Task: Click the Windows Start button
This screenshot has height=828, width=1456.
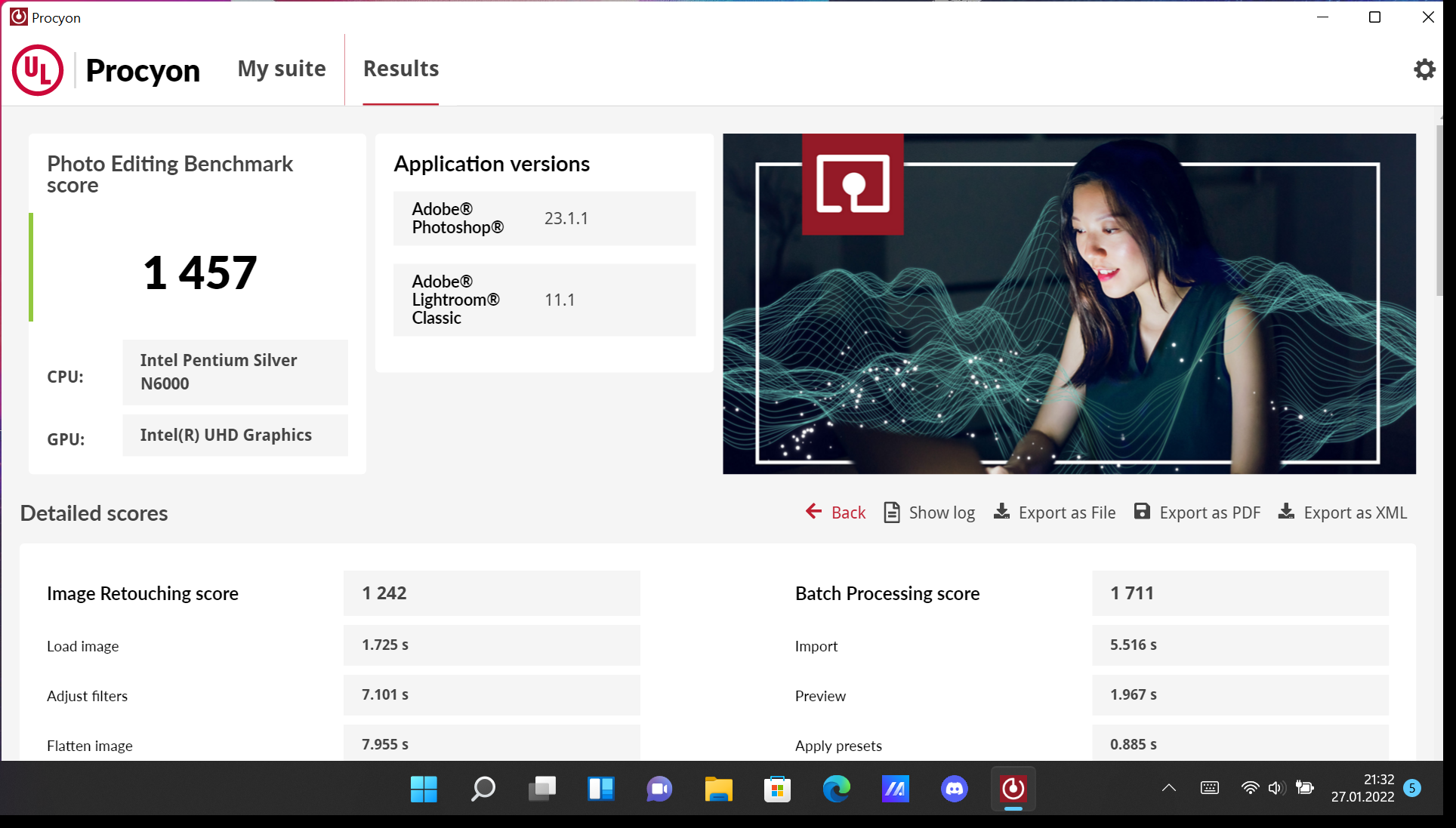Action: coord(424,790)
